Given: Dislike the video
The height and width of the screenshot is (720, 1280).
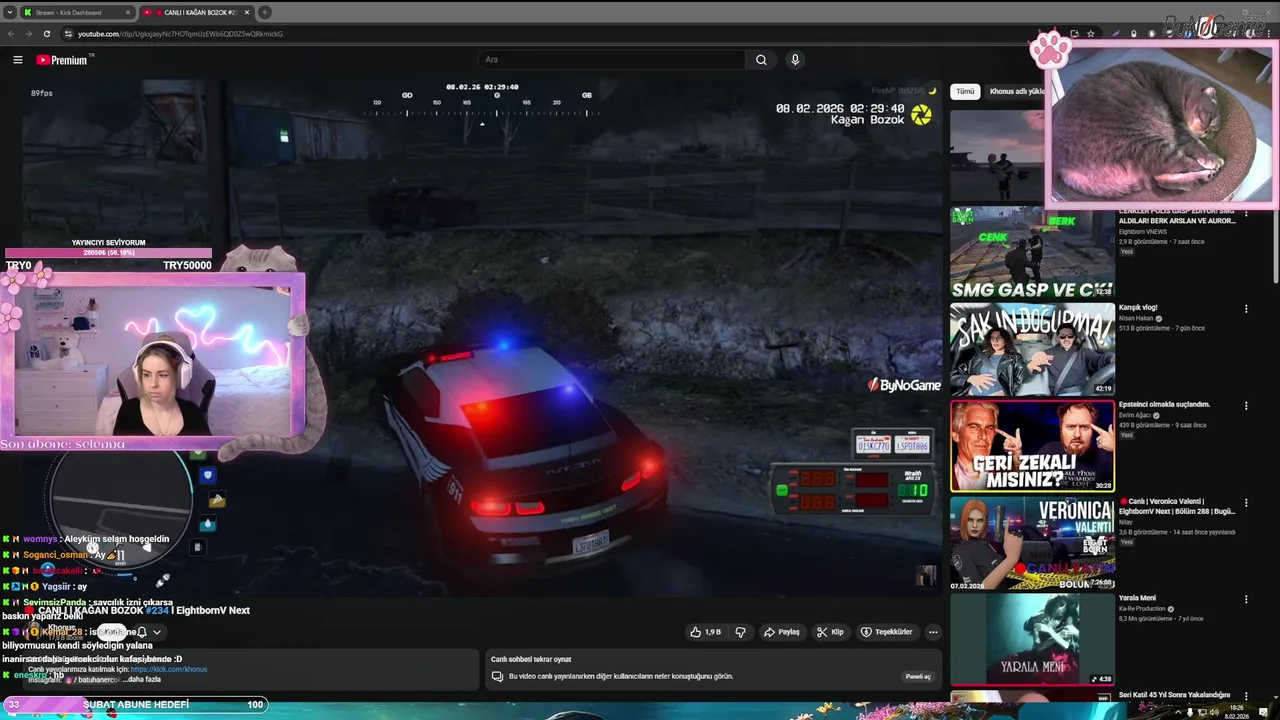Looking at the screenshot, I should tap(741, 632).
